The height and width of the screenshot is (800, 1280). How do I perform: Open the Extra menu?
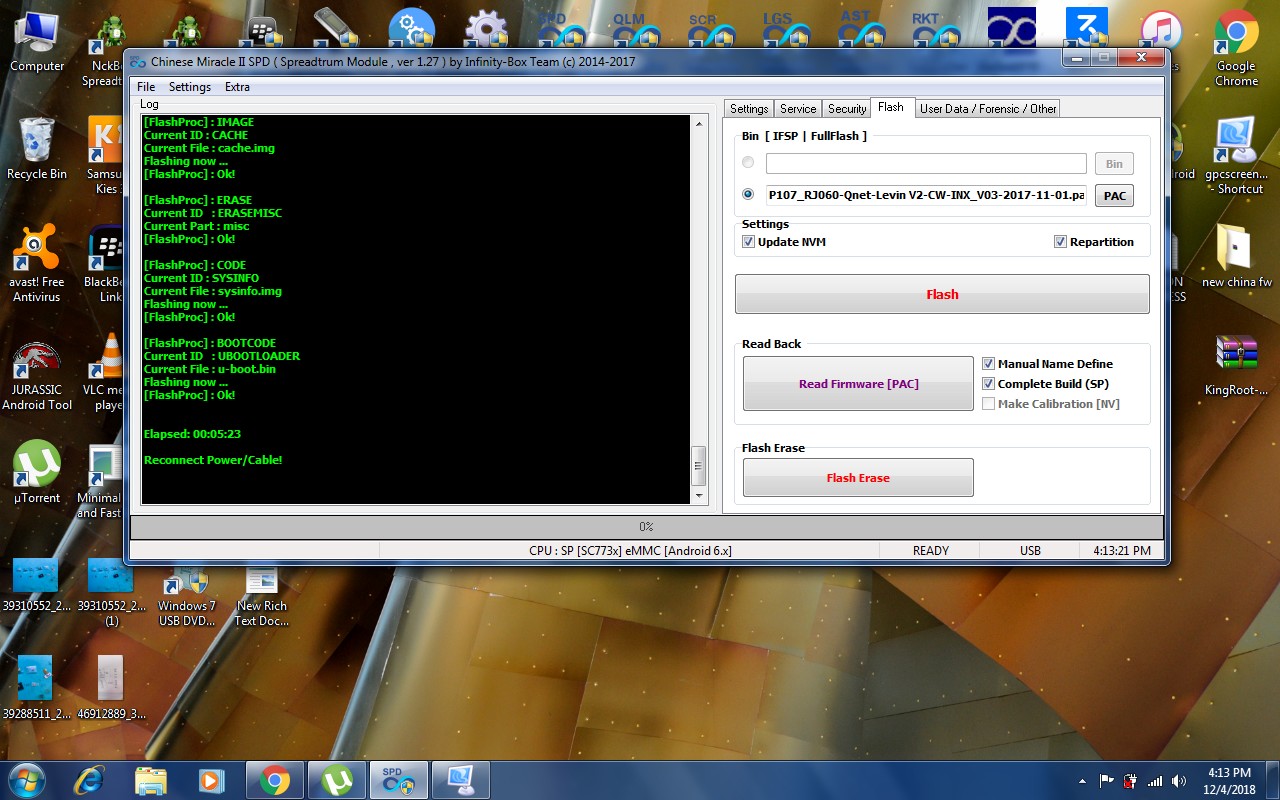(x=237, y=87)
